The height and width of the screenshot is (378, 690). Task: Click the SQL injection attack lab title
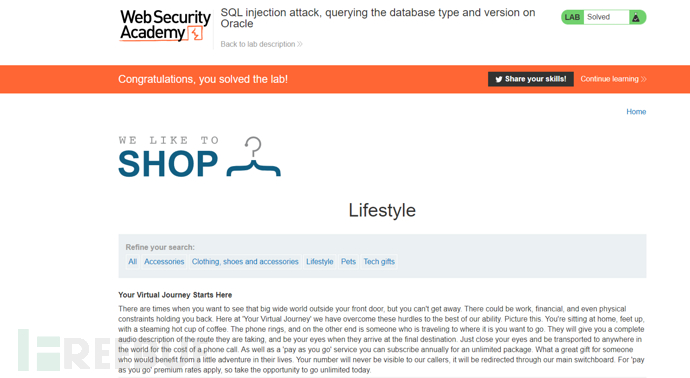point(378,18)
